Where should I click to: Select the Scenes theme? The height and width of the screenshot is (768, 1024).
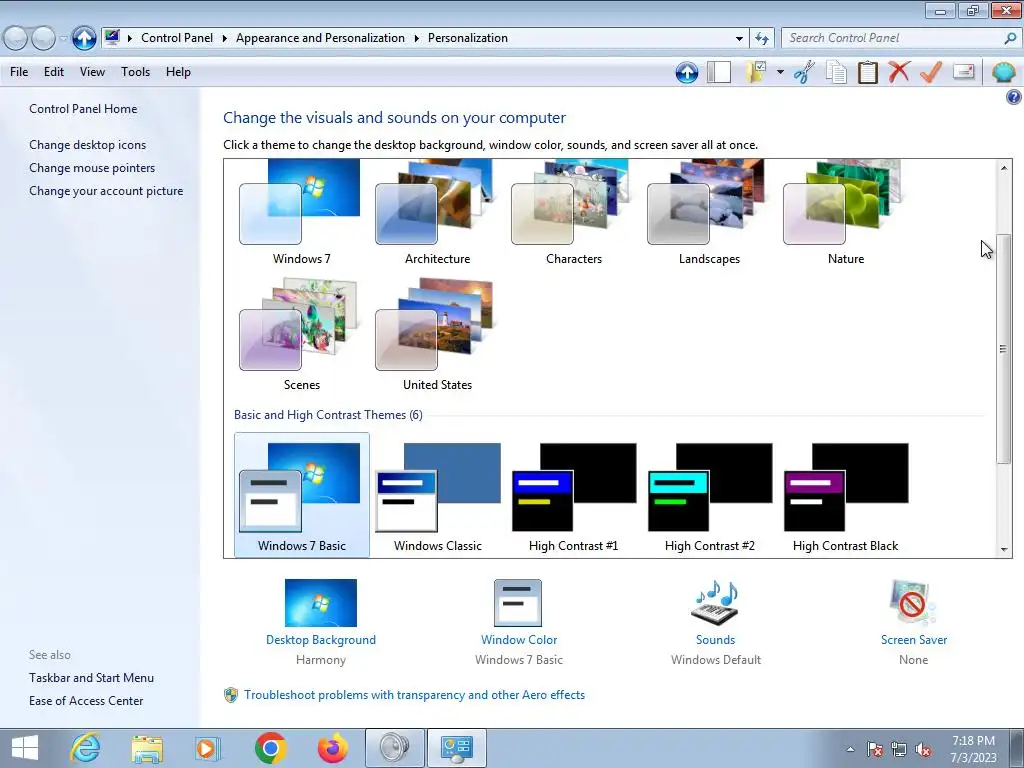point(301,334)
